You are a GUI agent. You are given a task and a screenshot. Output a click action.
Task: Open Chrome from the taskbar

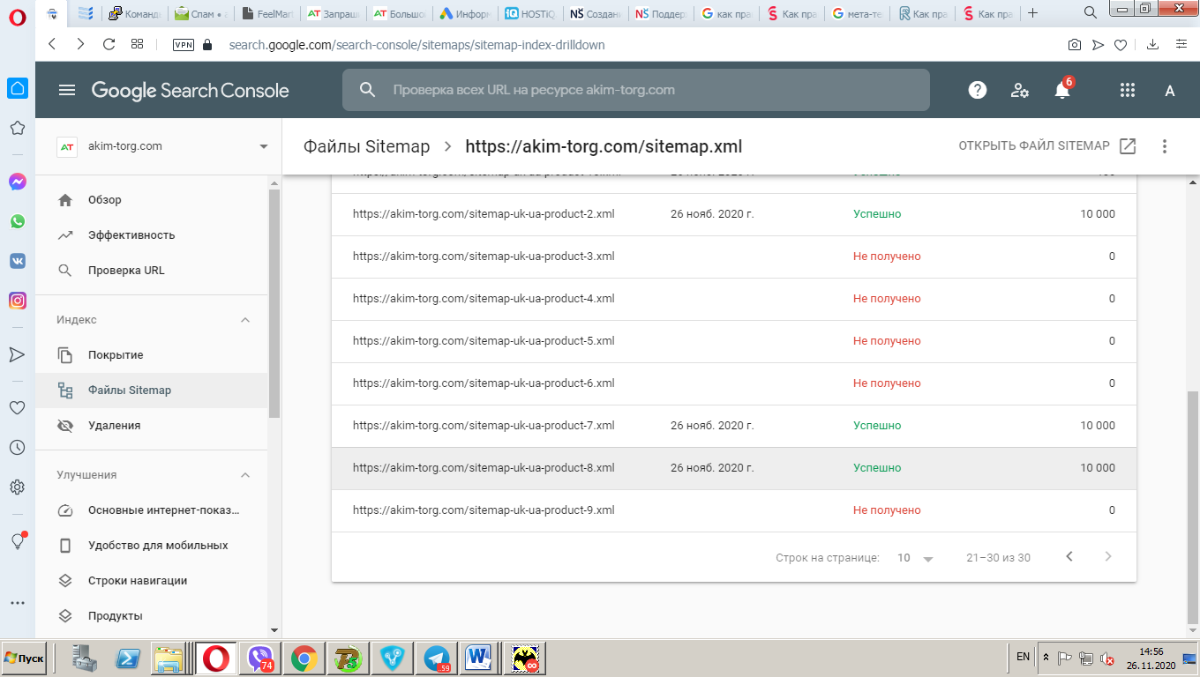304,658
